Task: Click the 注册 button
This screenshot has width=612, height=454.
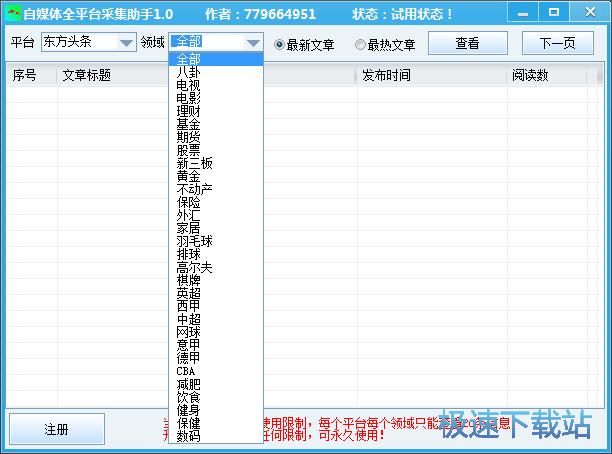Action: (x=57, y=429)
